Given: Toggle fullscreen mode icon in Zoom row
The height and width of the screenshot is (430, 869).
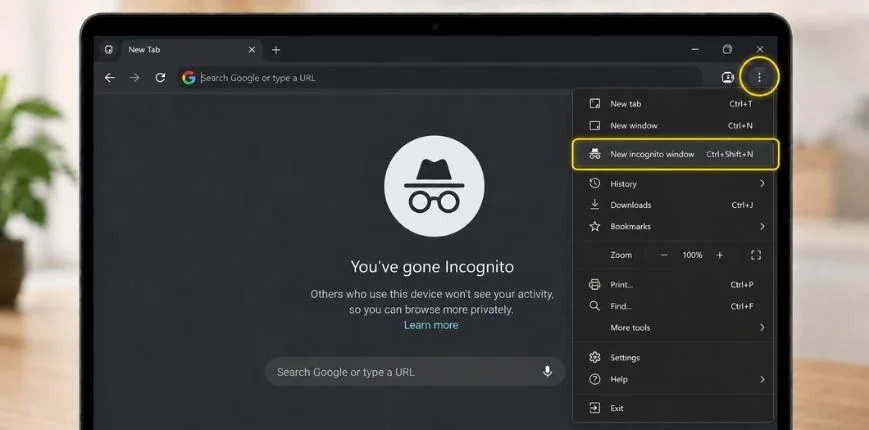Looking at the screenshot, I should (756, 255).
